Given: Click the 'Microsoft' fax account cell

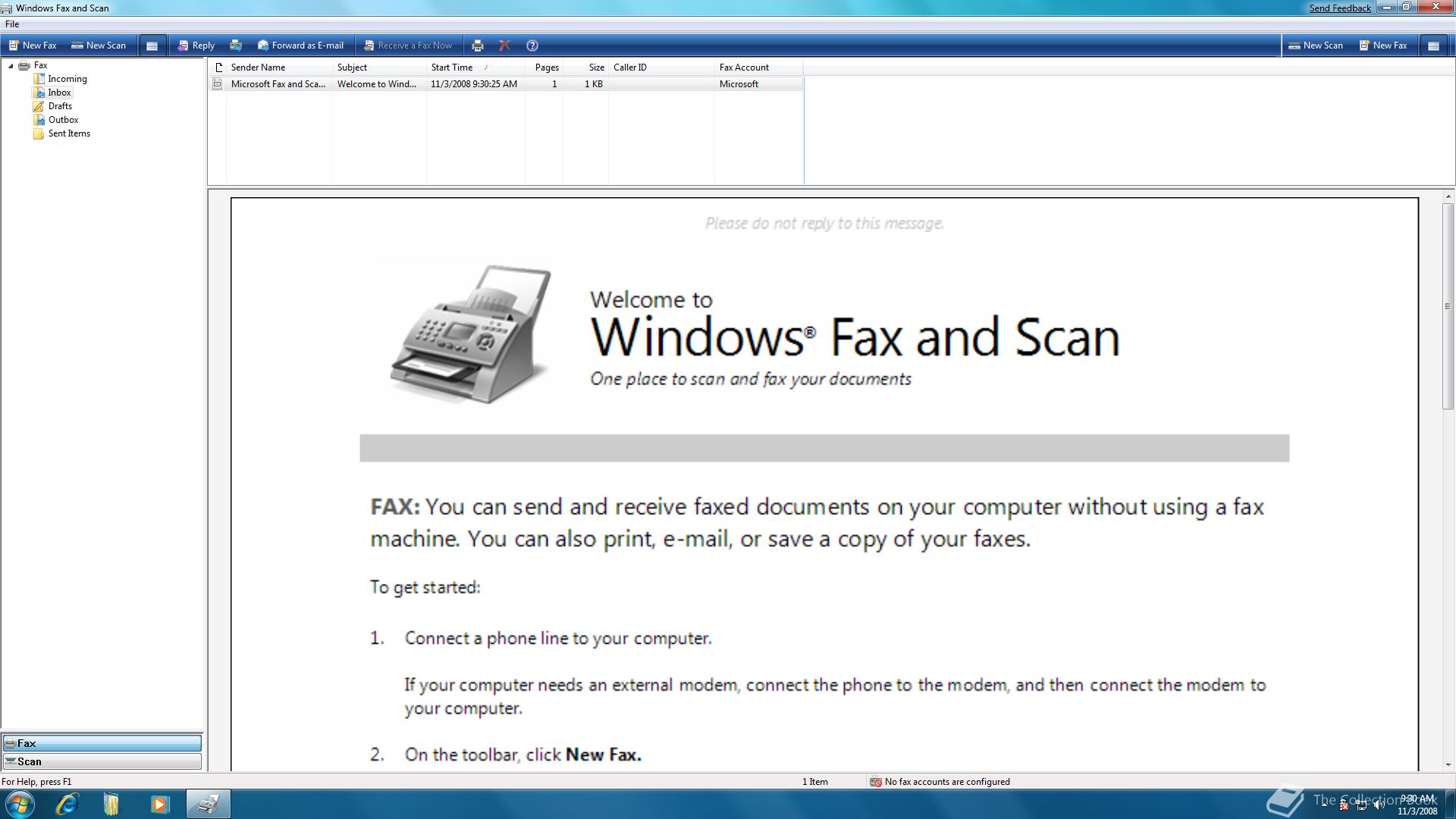Looking at the screenshot, I should pos(739,84).
